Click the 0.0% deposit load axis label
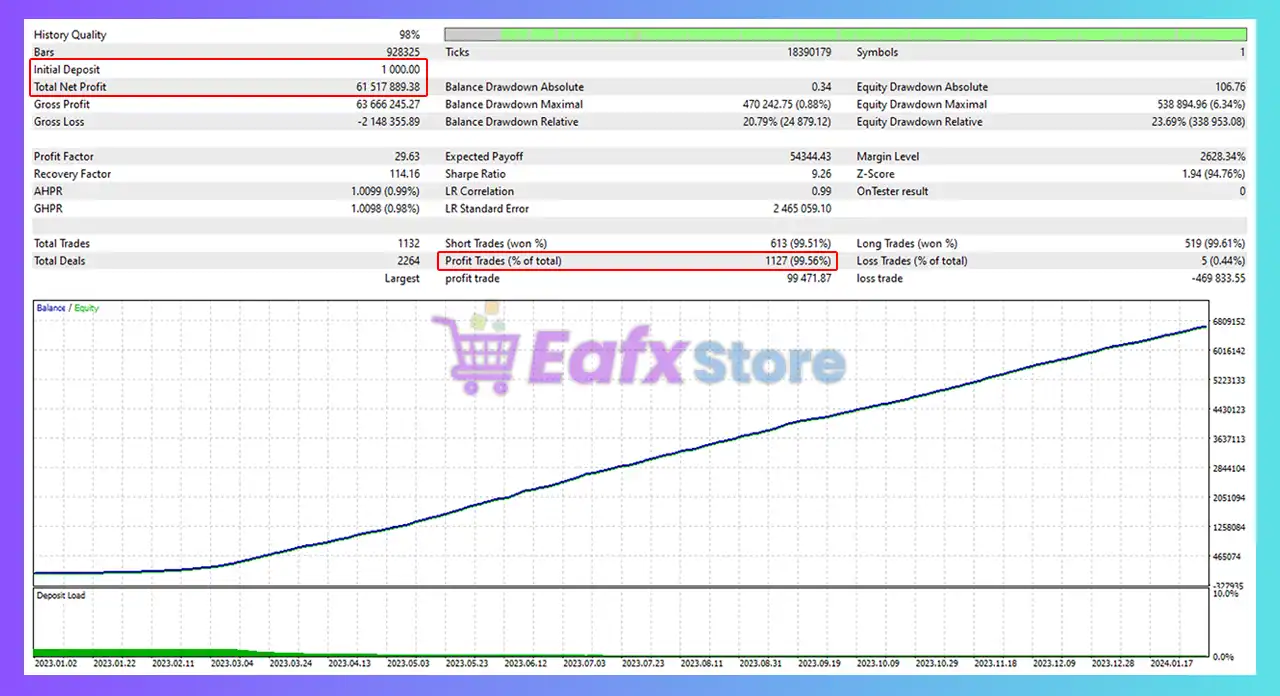The image size is (1280, 696). pos(1225,657)
